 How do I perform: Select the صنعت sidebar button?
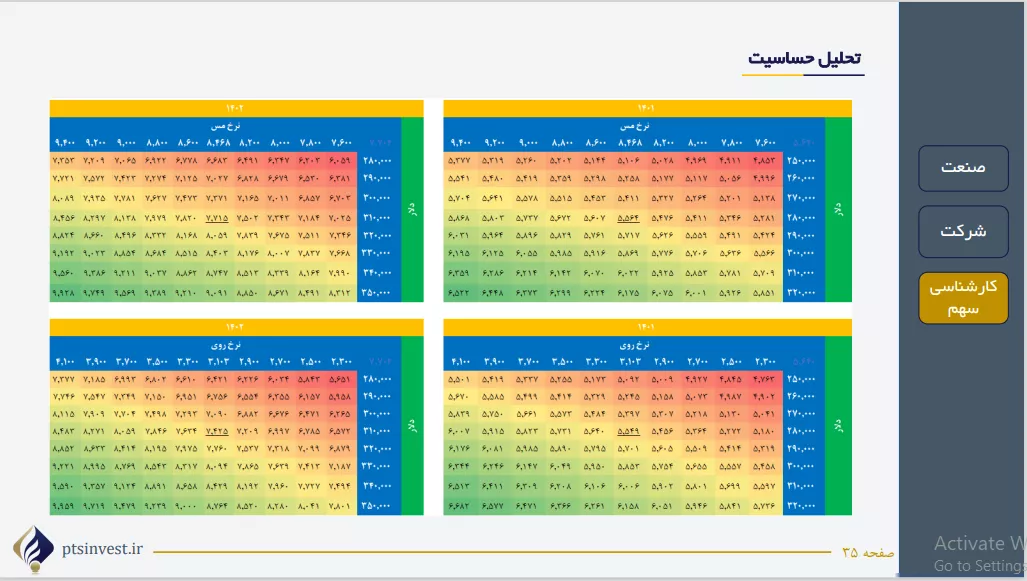[963, 167]
